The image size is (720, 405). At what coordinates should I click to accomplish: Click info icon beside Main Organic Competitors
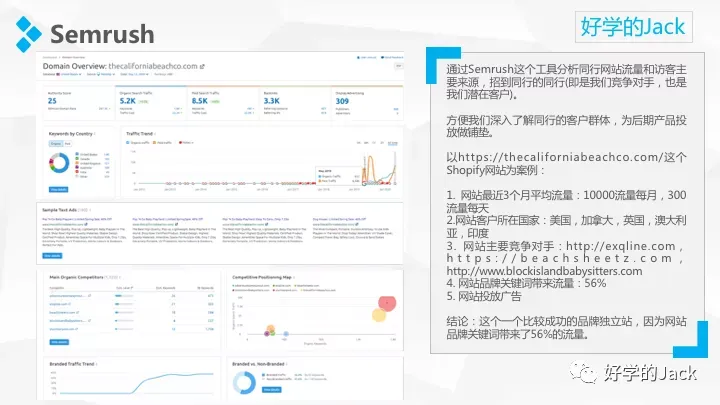point(121,277)
